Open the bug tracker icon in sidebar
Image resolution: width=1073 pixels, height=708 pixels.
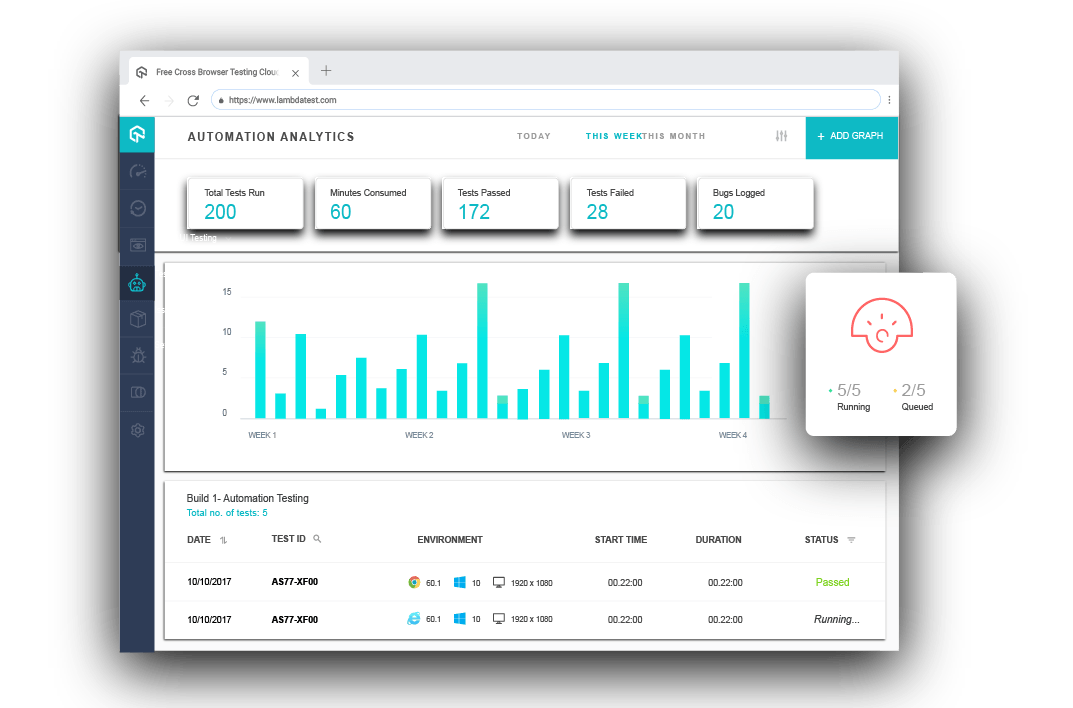click(137, 355)
